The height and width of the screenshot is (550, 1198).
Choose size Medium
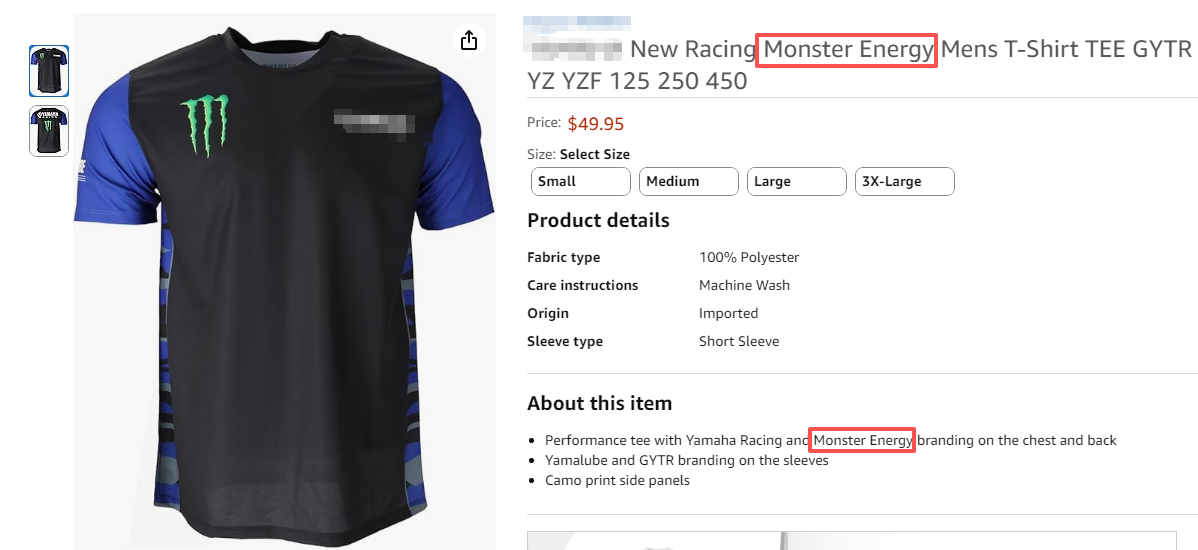tap(688, 181)
